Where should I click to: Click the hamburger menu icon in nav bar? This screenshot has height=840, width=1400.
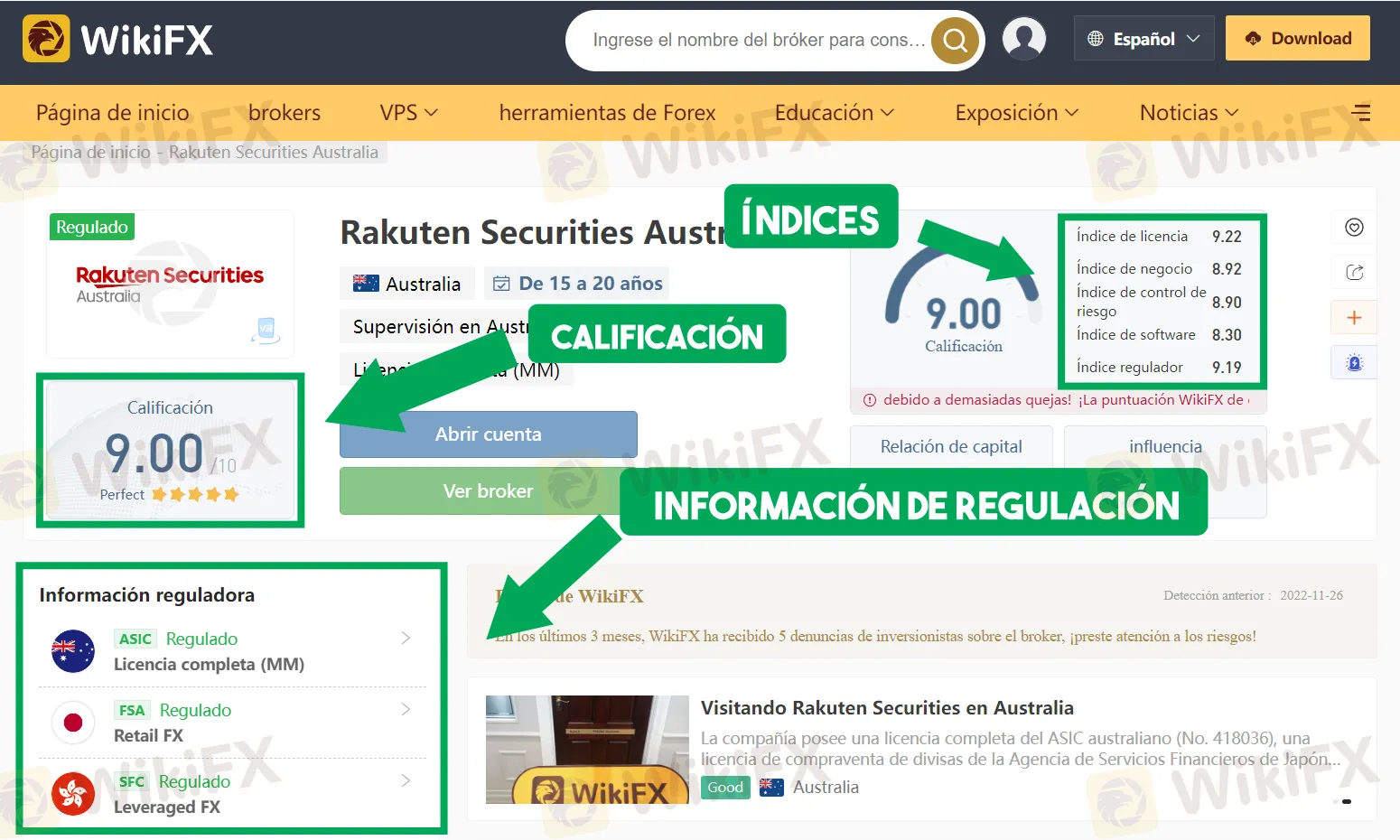tap(1361, 113)
